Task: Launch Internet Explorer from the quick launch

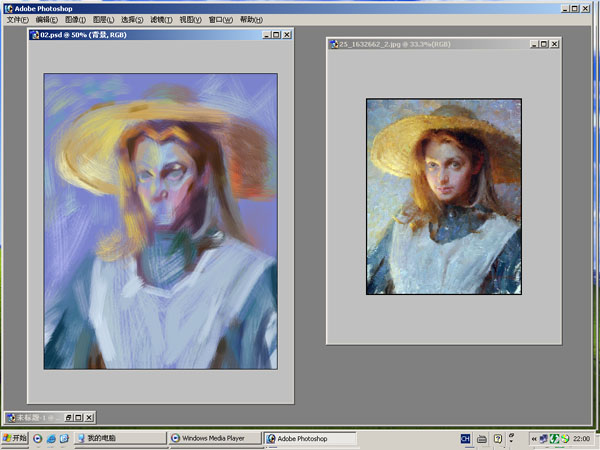Action: tap(51, 439)
